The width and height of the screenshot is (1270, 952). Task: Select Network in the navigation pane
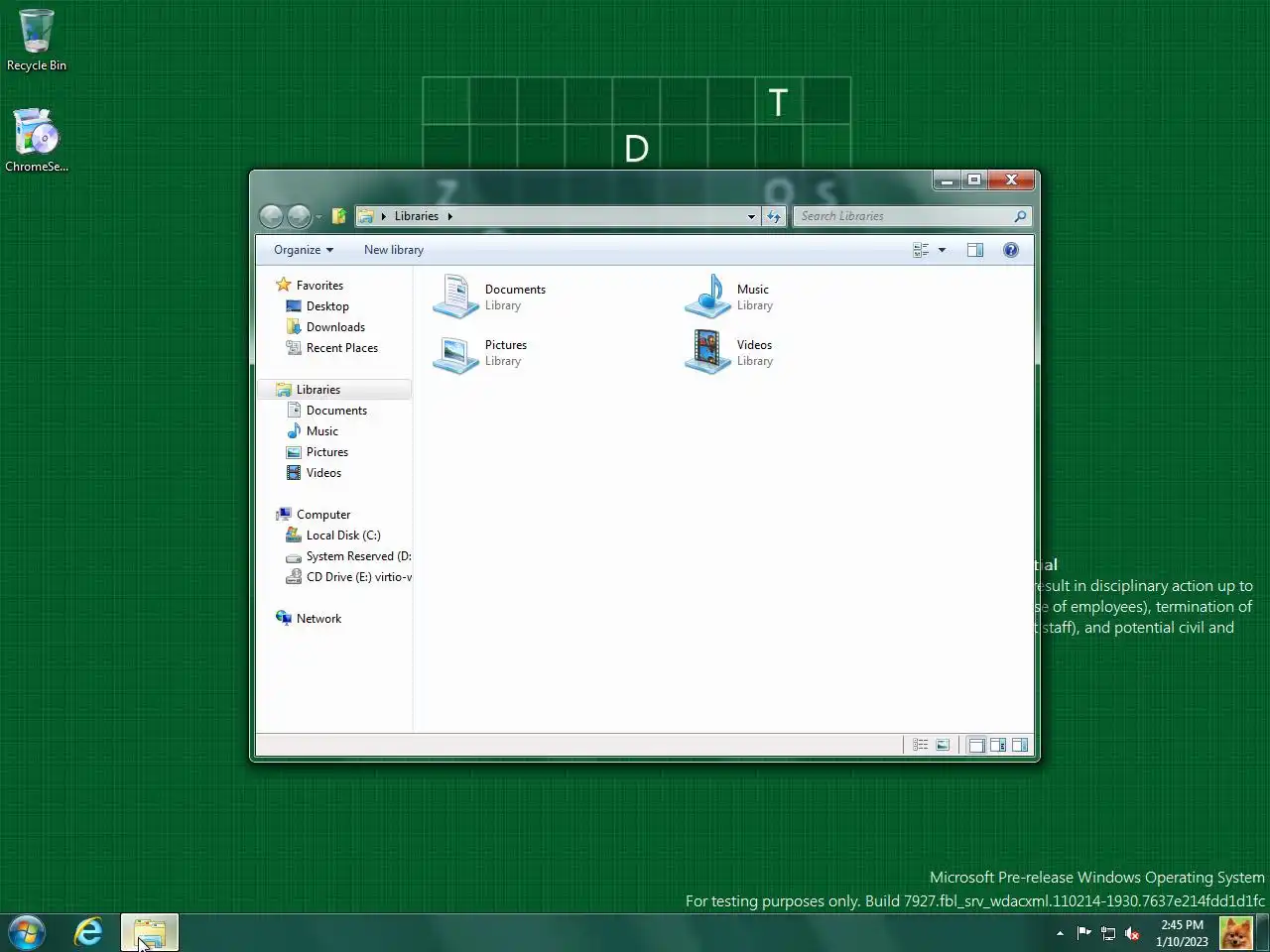(x=318, y=619)
